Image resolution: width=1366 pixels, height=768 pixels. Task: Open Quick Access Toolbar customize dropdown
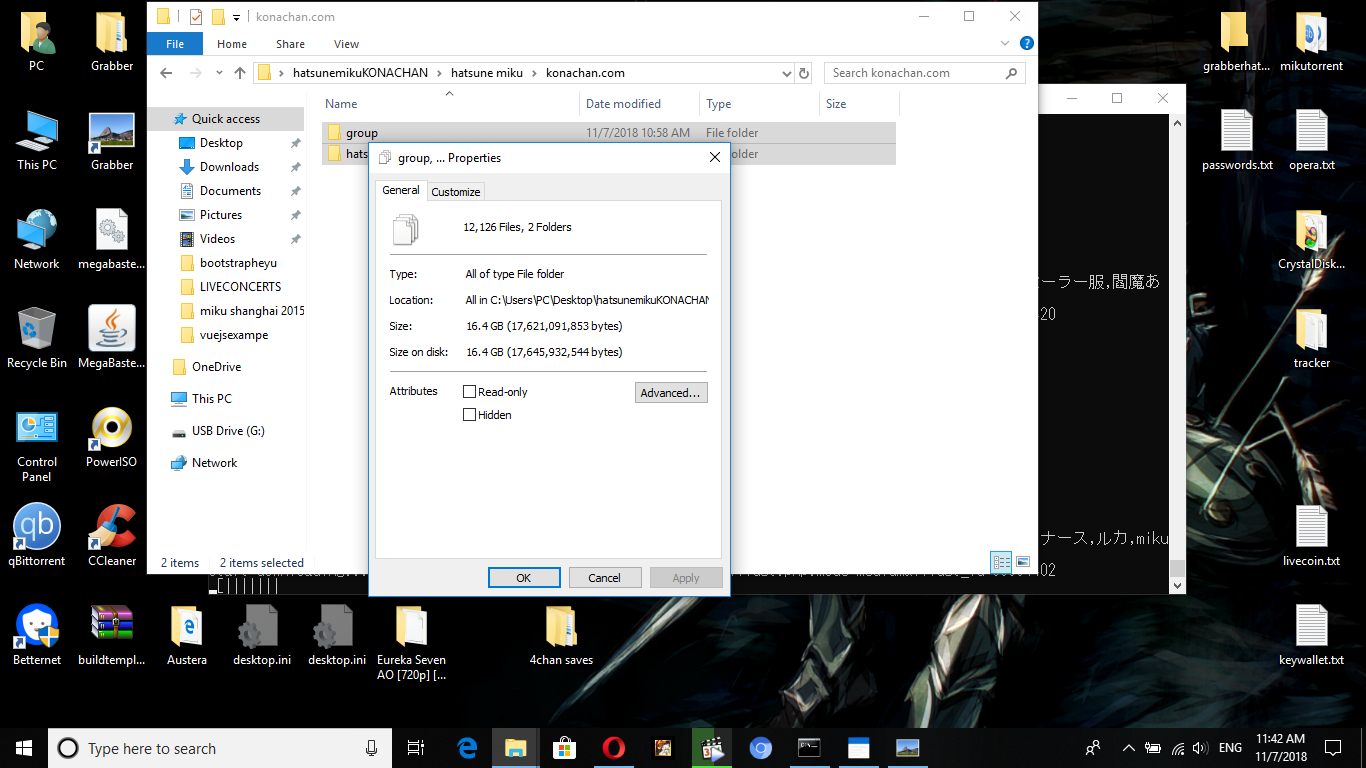point(236,17)
